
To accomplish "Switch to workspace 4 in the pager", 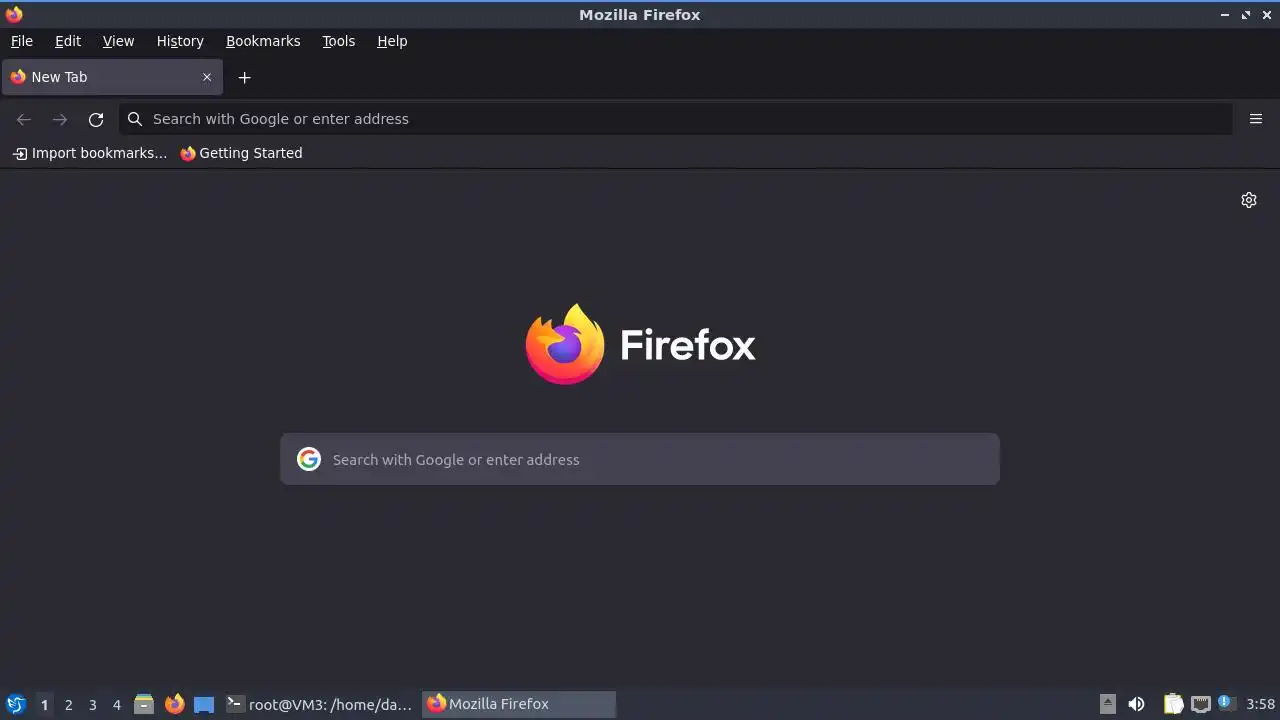I will point(116,704).
